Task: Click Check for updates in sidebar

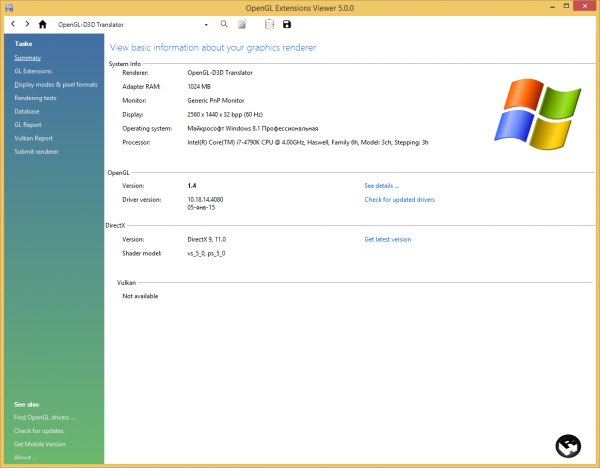Action: (39, 431)
